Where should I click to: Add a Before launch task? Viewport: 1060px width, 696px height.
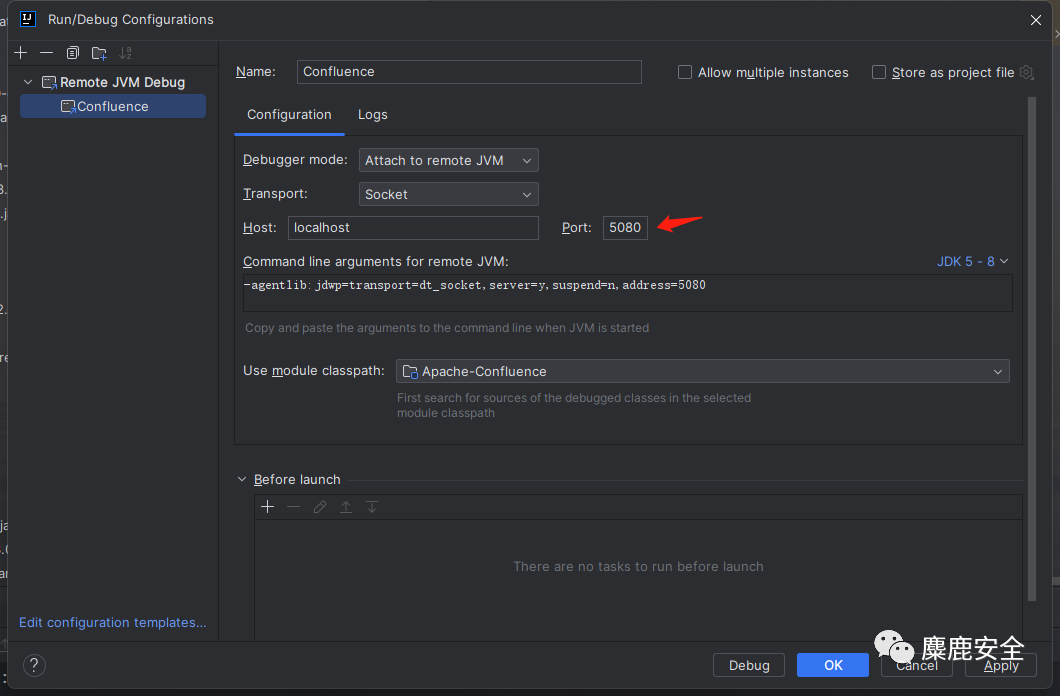tap(268, 507)
